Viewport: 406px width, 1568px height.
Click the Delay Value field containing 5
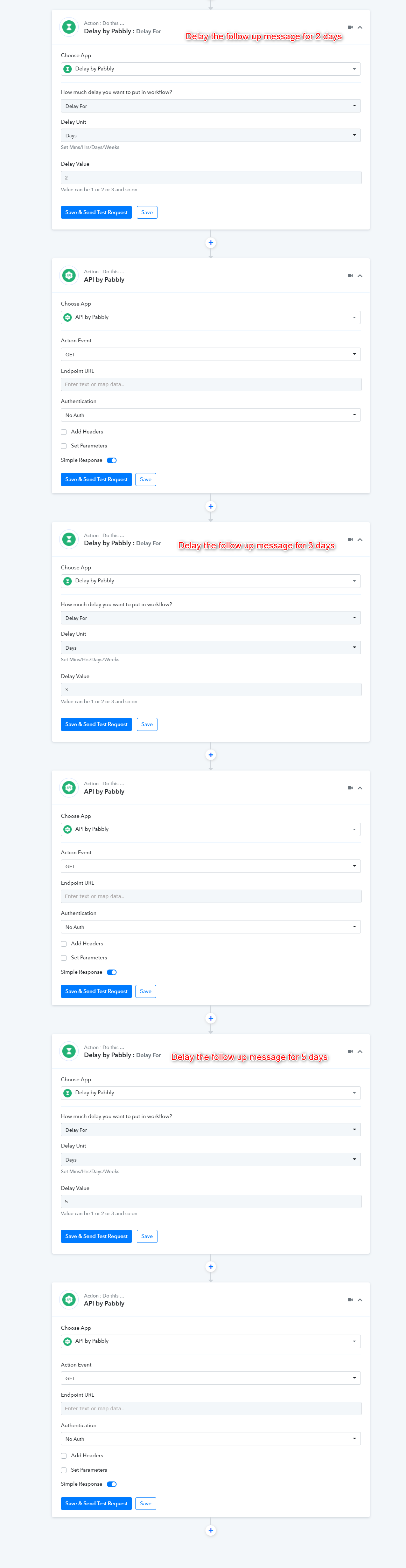coord(211,1201)
